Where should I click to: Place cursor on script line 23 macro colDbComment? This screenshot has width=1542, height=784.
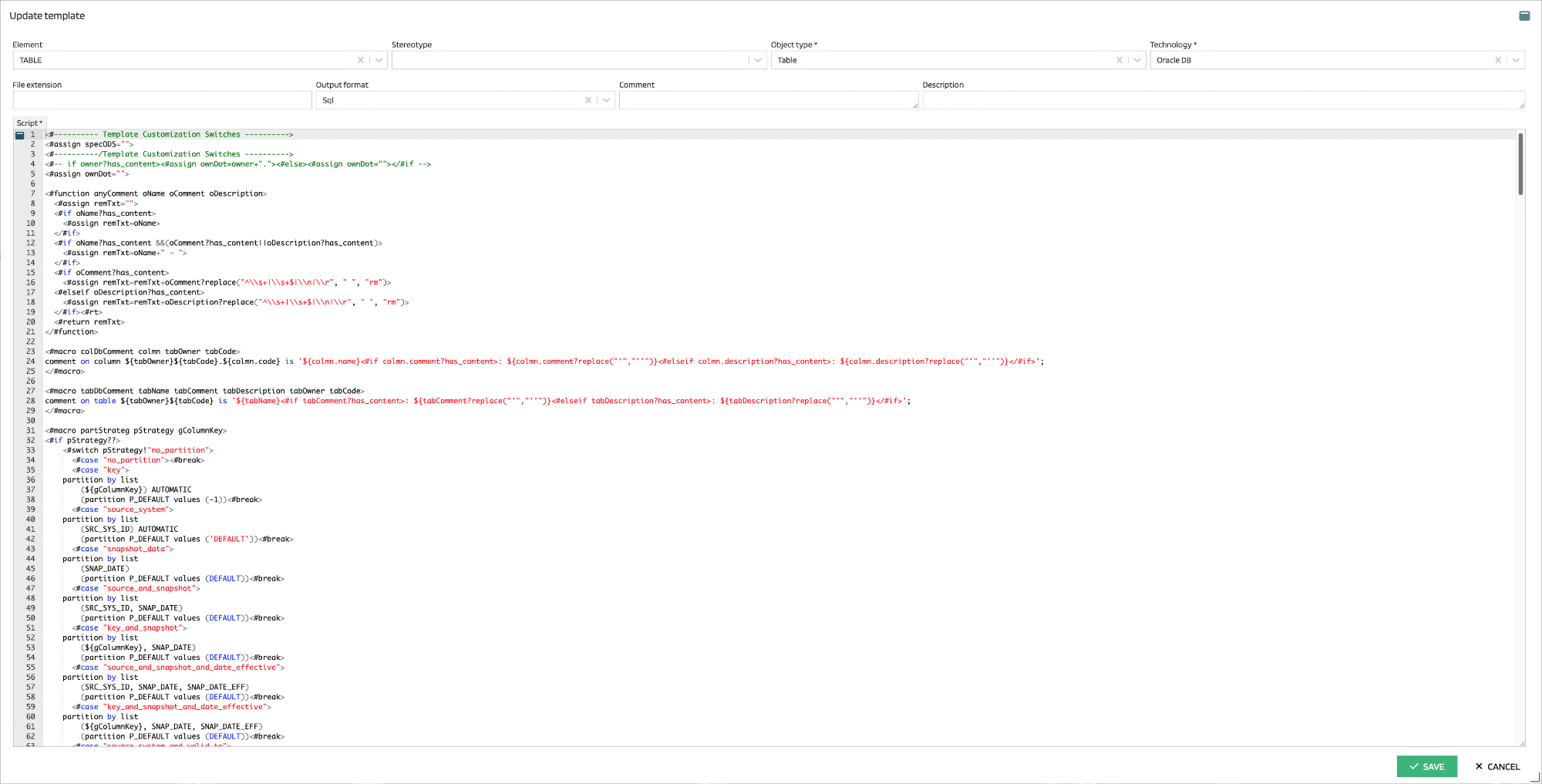(x=143, y=352)
